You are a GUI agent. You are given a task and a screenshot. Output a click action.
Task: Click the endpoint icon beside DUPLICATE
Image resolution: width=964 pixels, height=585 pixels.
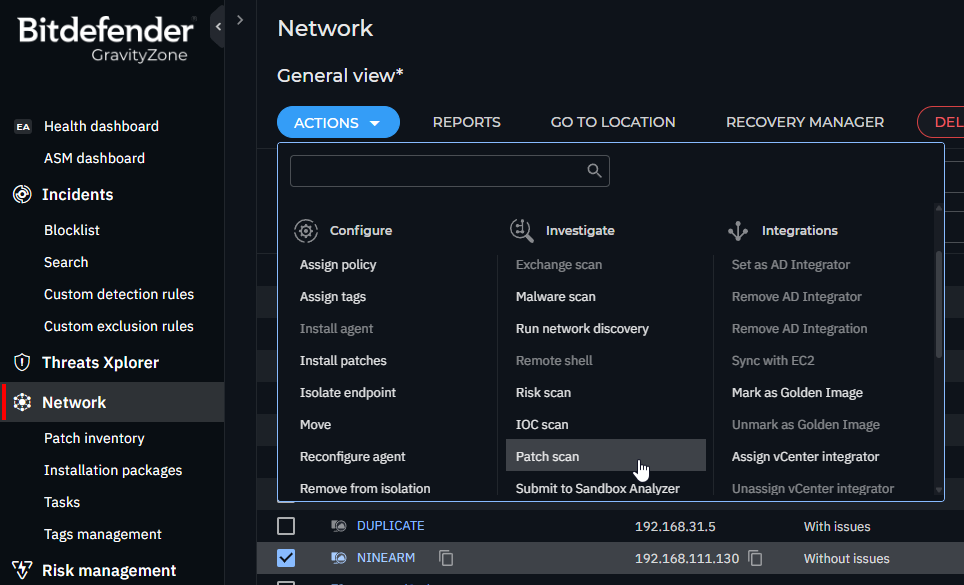[x=339, y=526]
